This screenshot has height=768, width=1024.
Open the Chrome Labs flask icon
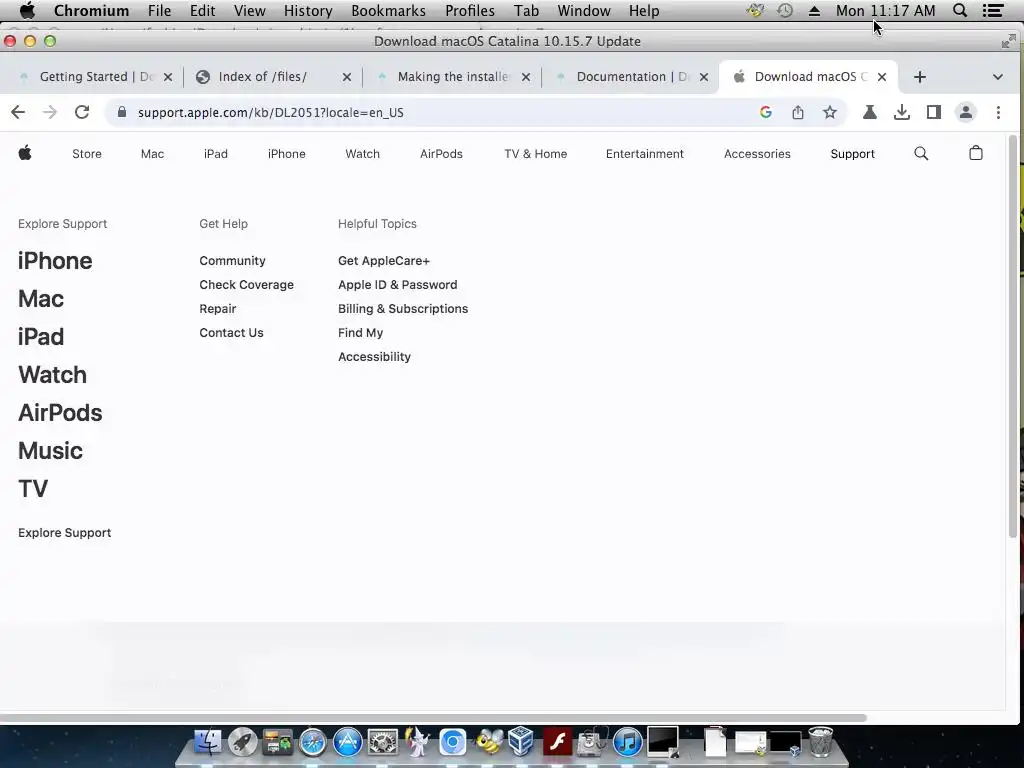click(x=869, y=112)
